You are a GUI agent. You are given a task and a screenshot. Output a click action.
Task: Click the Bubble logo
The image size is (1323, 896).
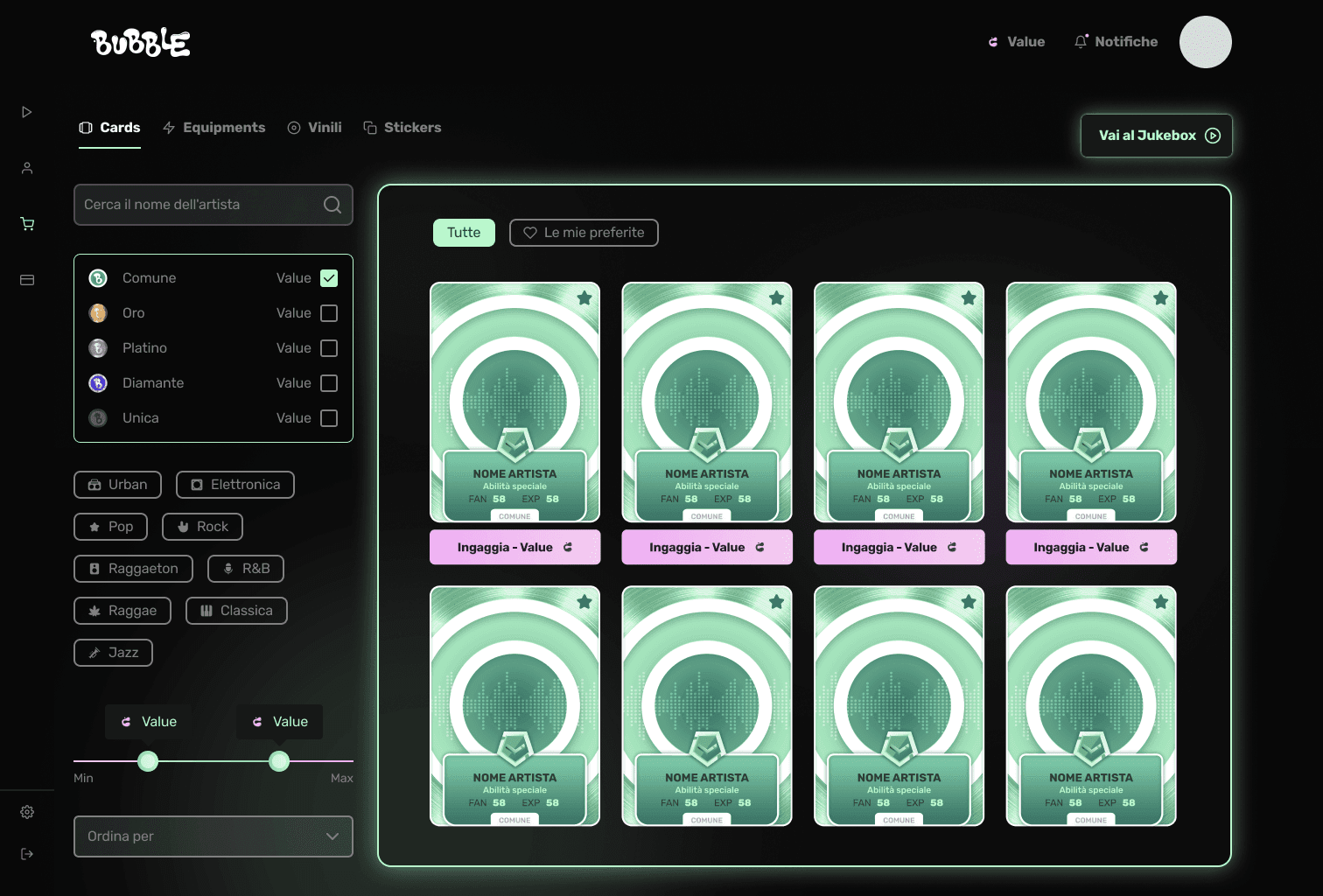140,42
